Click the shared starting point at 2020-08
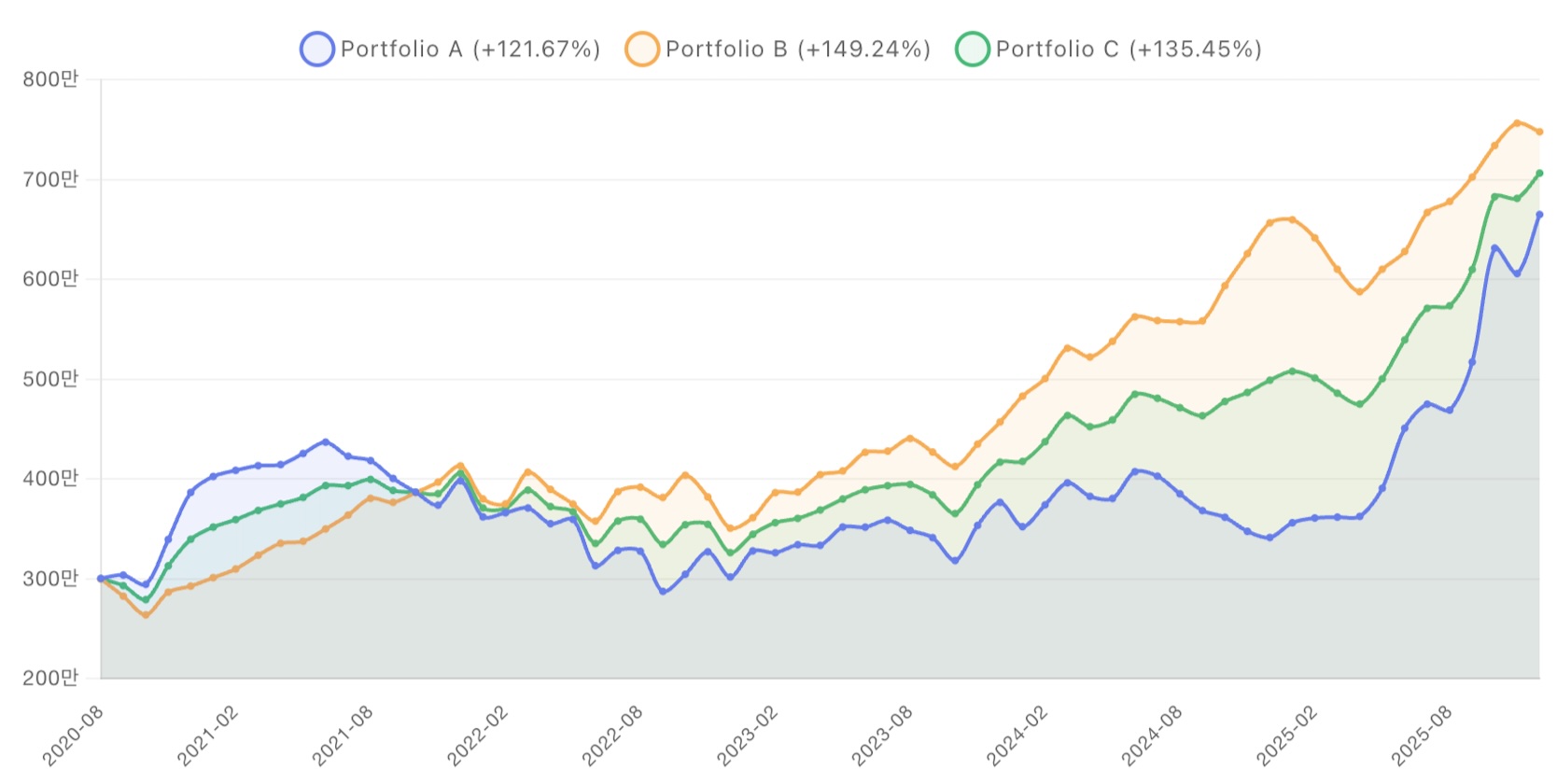This screenshot has height=784, width=1557. tap(101, 579)
